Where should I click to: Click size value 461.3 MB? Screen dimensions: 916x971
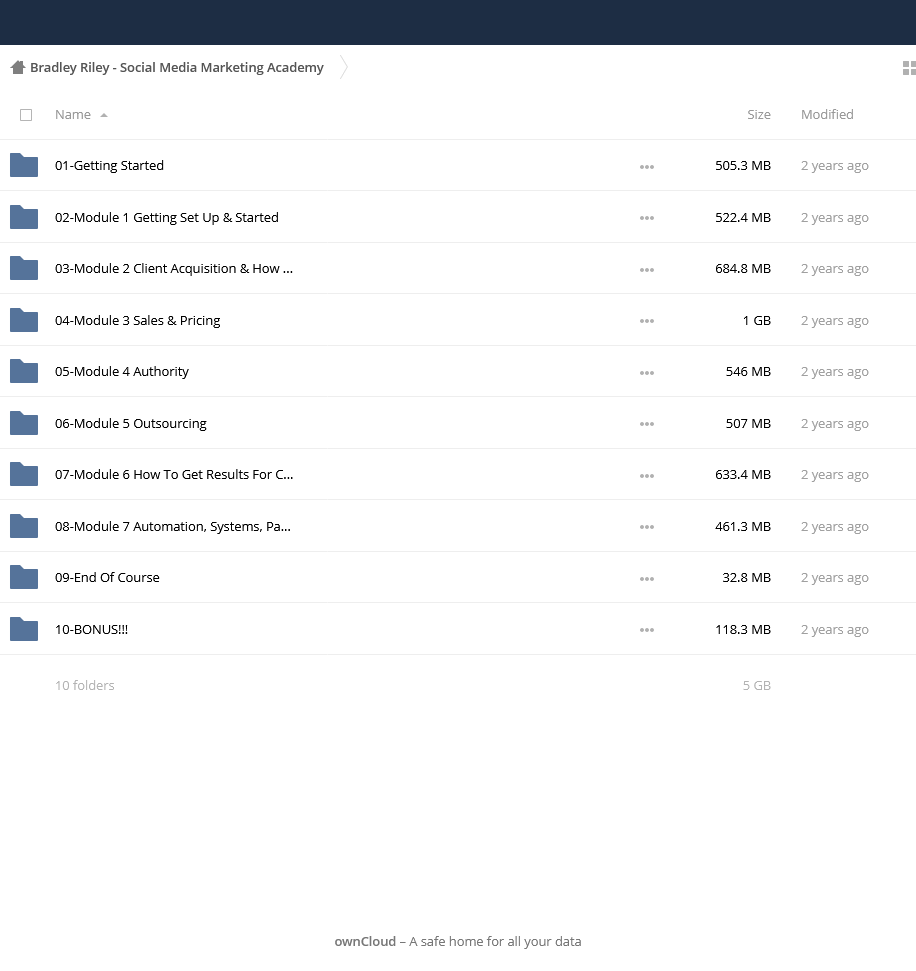(x=743, y=526)
